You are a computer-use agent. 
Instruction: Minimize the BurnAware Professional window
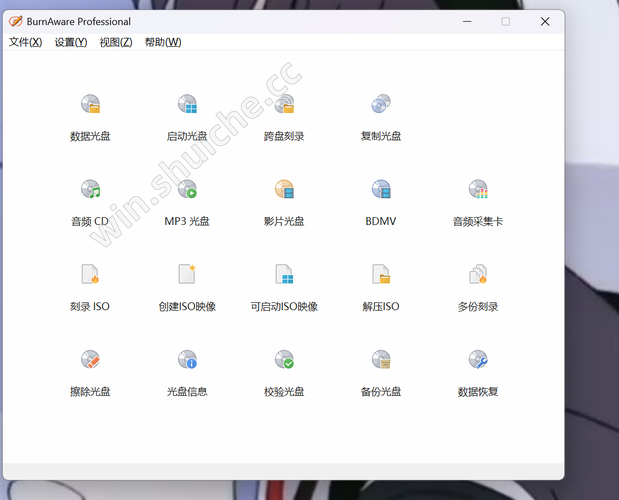[x=467, y=21]
